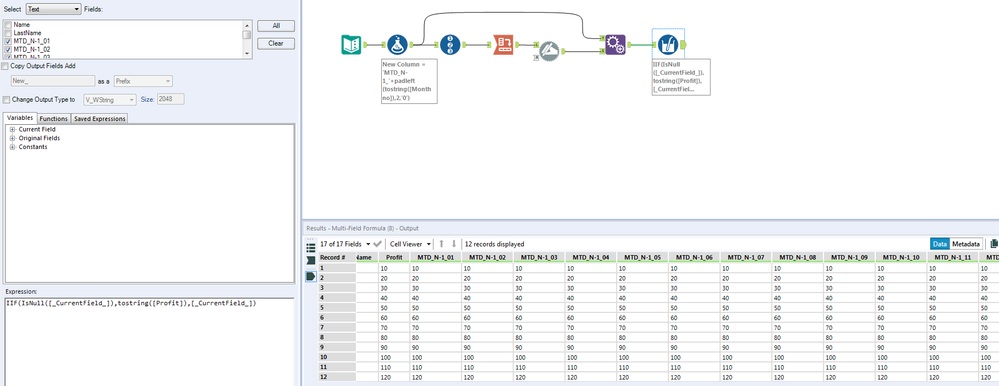The height and width of the screenshot is (386, 999).
Task: Select the Multi-Field Formula tool node
Action: pyautogui.click(x=668, y=45)
